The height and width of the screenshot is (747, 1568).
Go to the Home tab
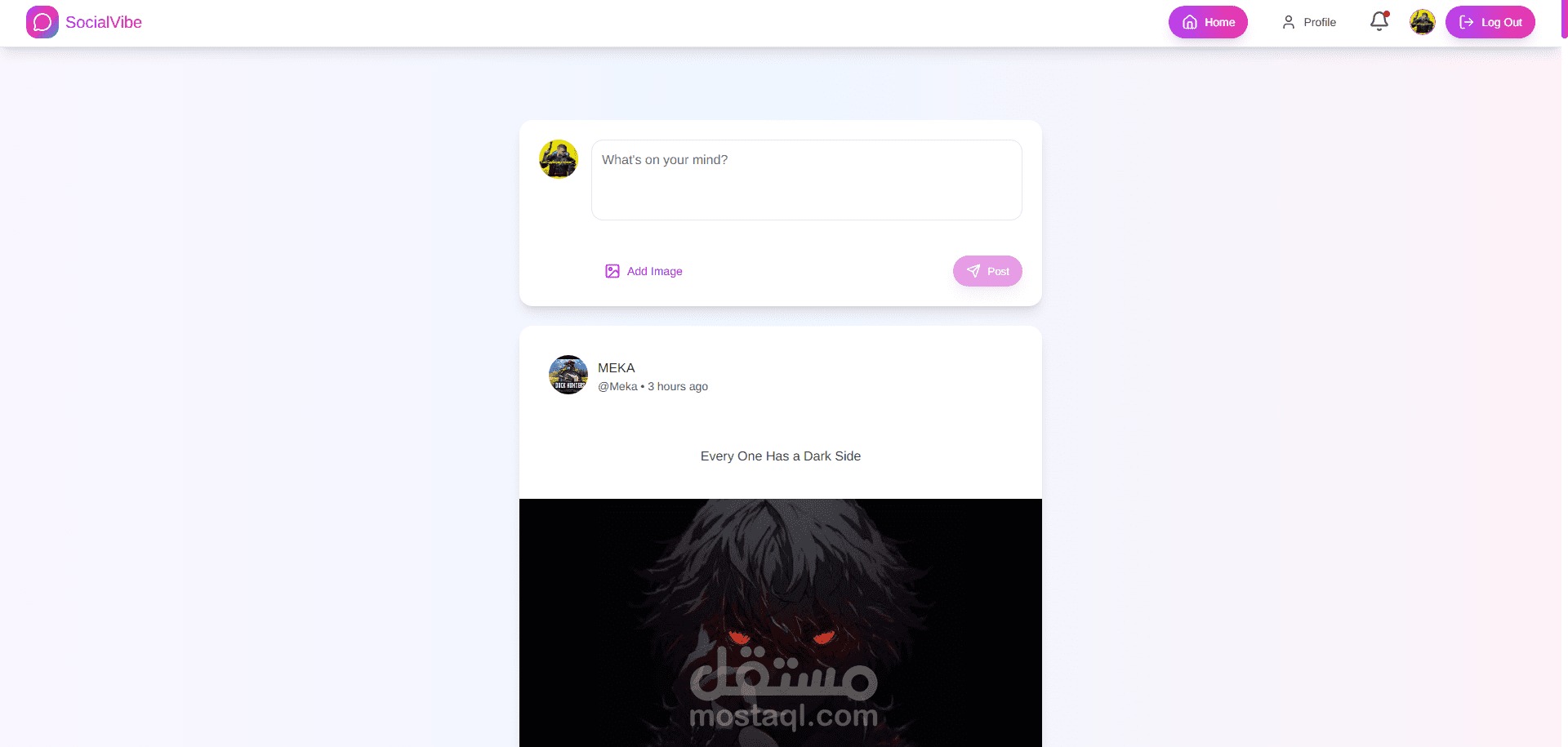coord(1208,22)
